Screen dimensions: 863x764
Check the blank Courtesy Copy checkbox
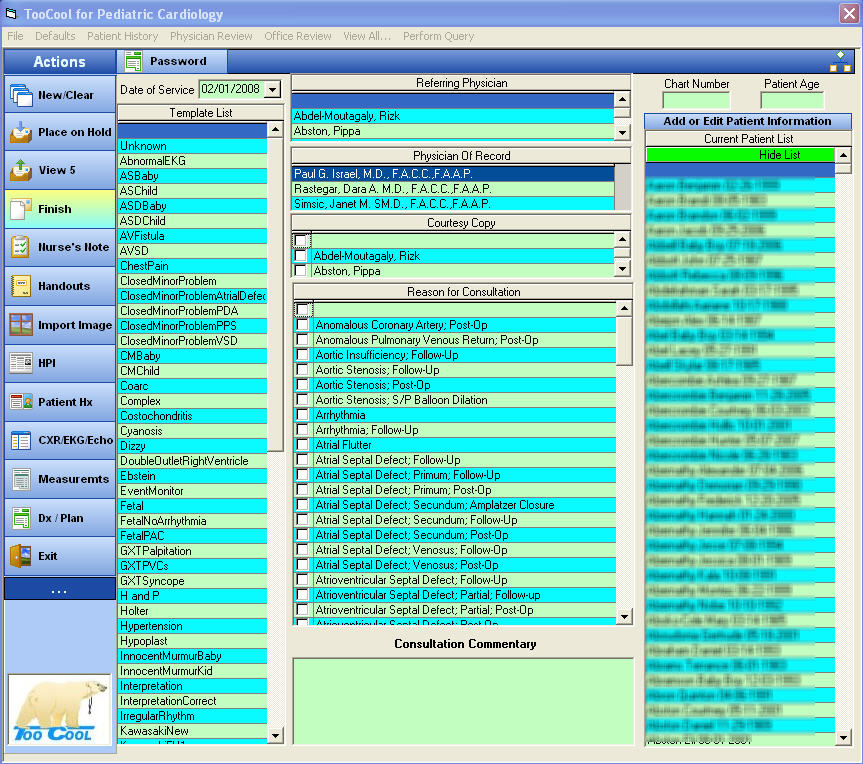[x=301, y=241]
